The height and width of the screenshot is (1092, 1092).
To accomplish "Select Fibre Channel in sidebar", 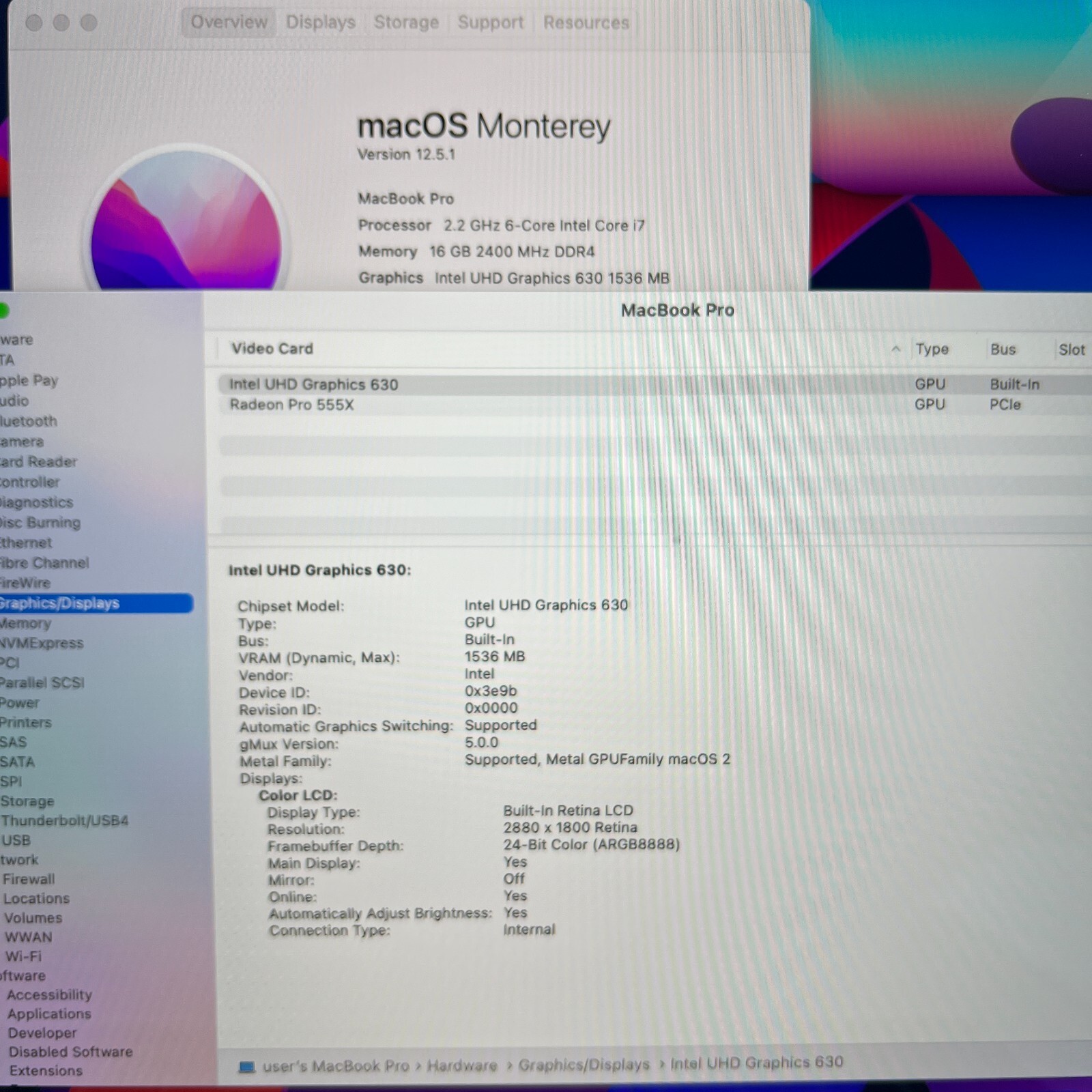I will click(44, 562).
